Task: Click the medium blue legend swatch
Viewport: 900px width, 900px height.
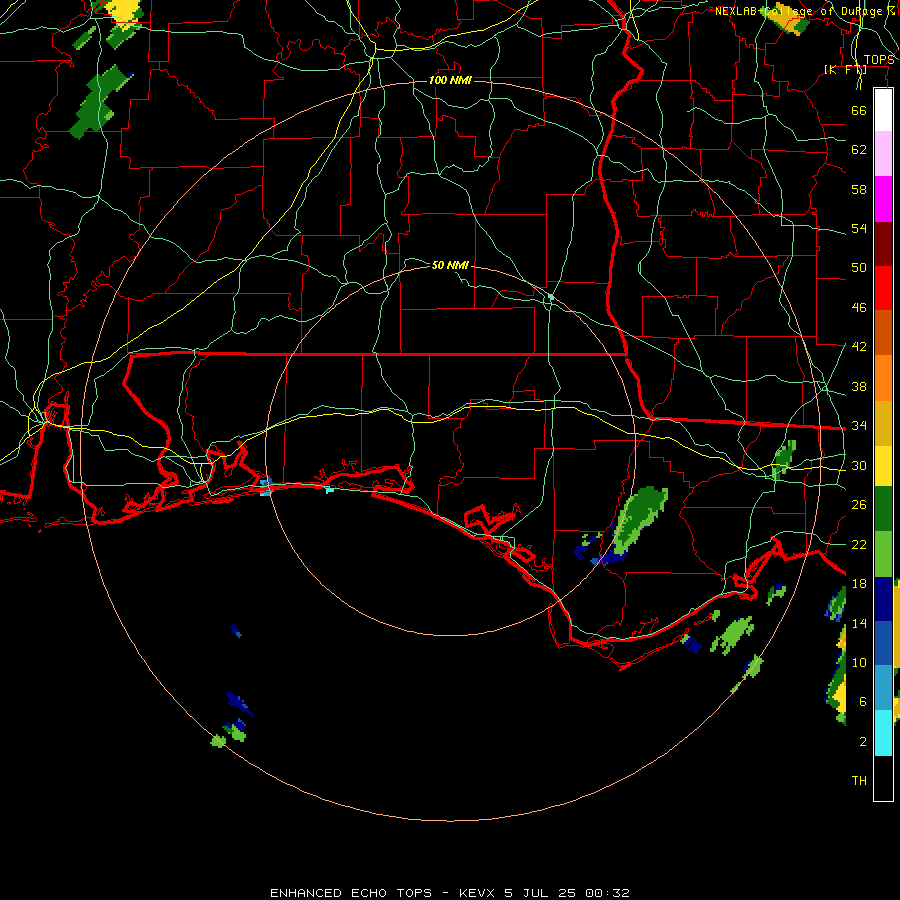Action: [x=883, y=643]
